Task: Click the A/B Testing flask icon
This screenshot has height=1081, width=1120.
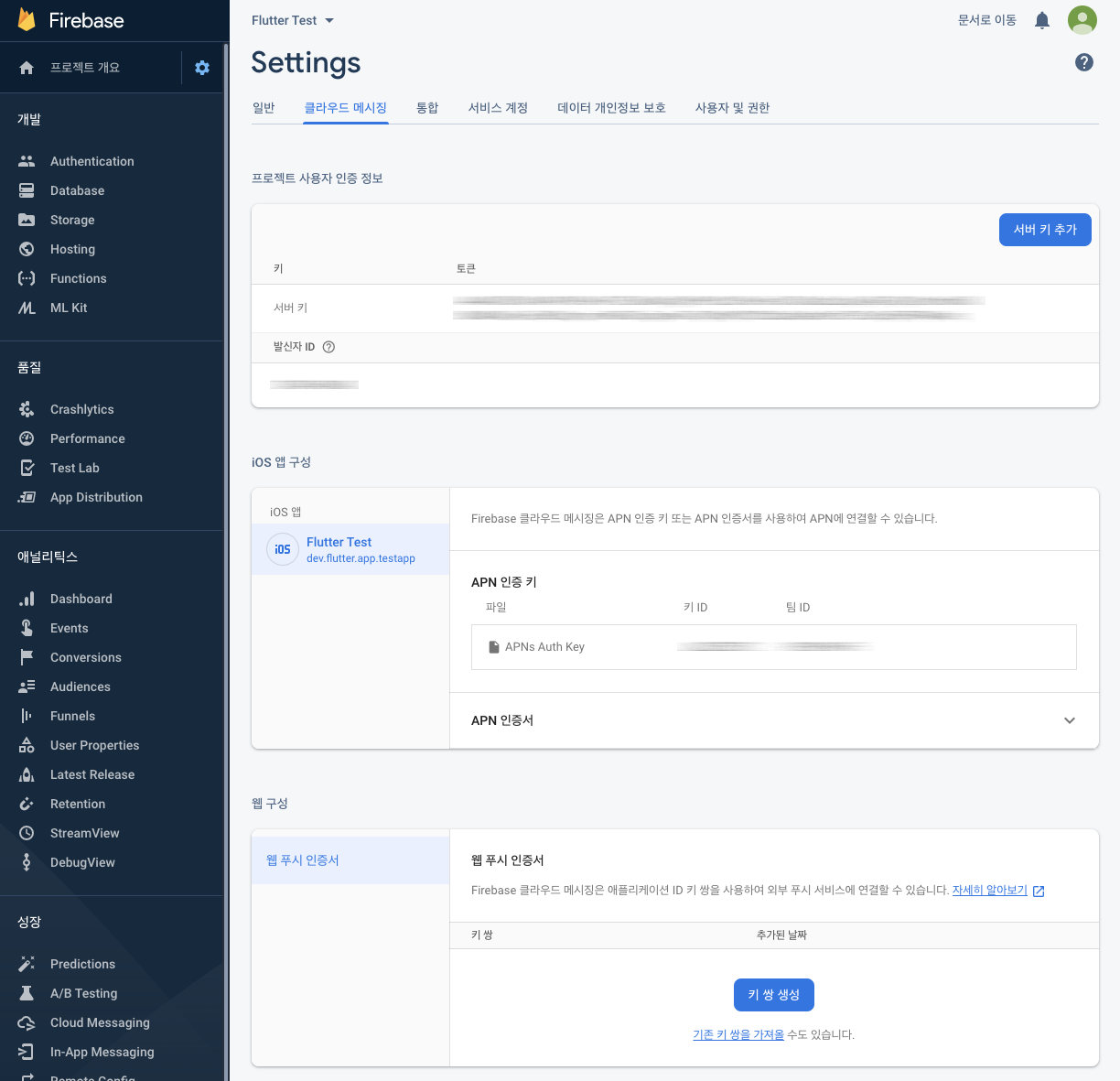Action: [27, 993]
